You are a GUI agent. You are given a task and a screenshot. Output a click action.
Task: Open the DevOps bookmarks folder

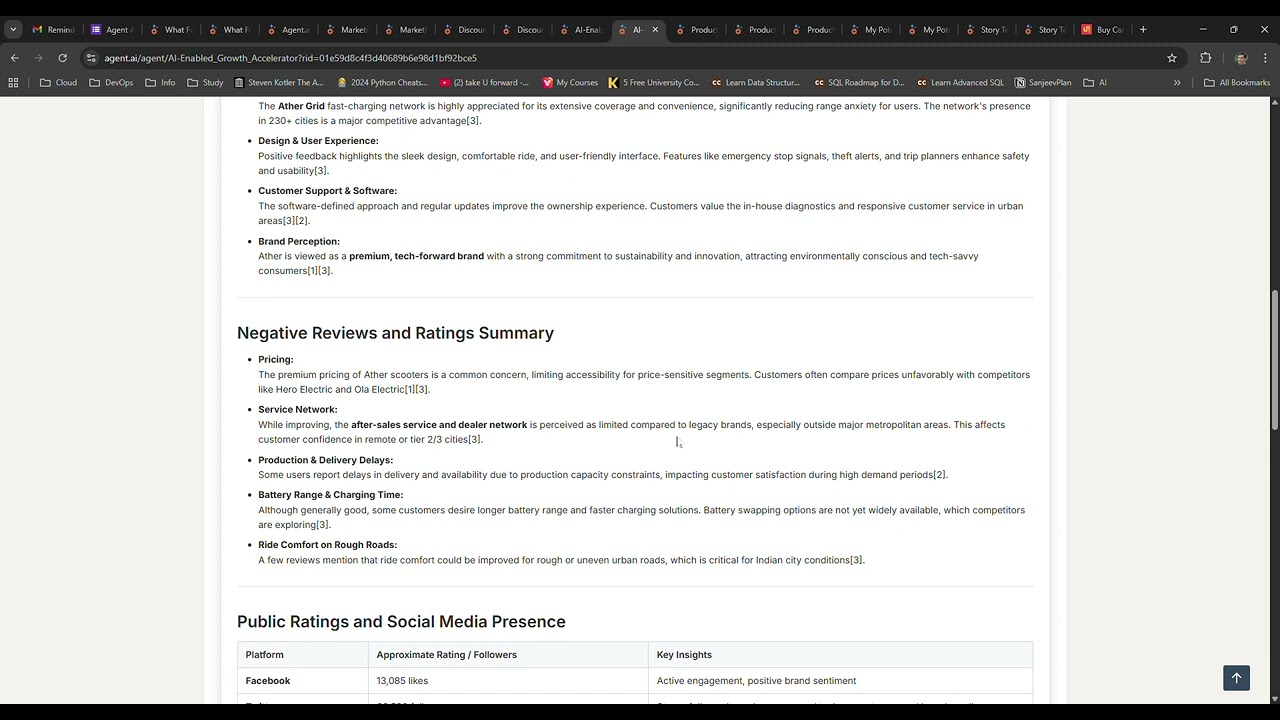[x=111, y=82]
